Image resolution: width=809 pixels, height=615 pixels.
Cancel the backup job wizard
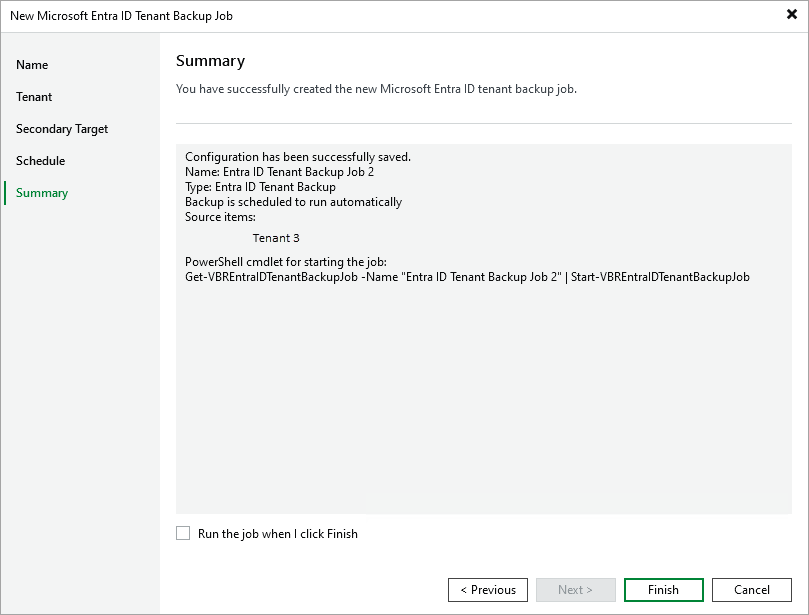[x=751, y=590]
